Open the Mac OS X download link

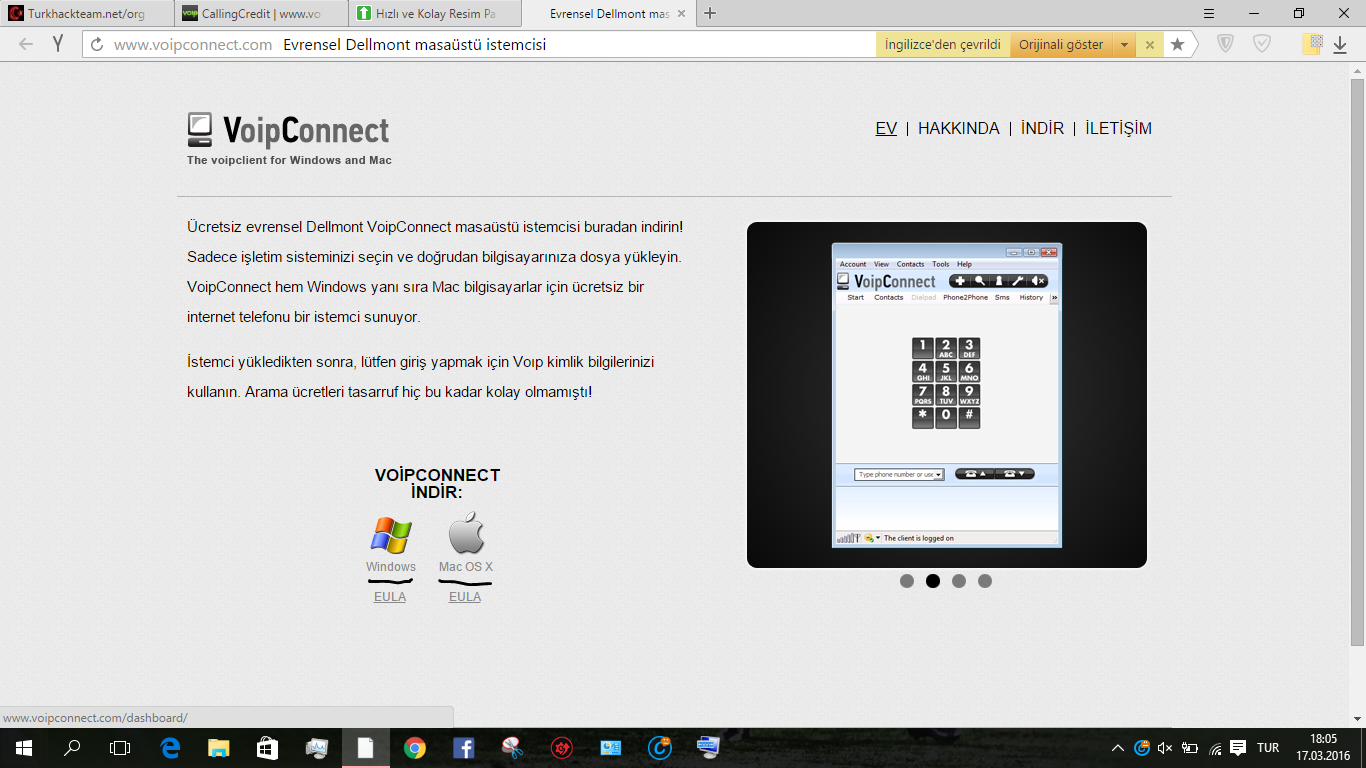pos(466,567)
